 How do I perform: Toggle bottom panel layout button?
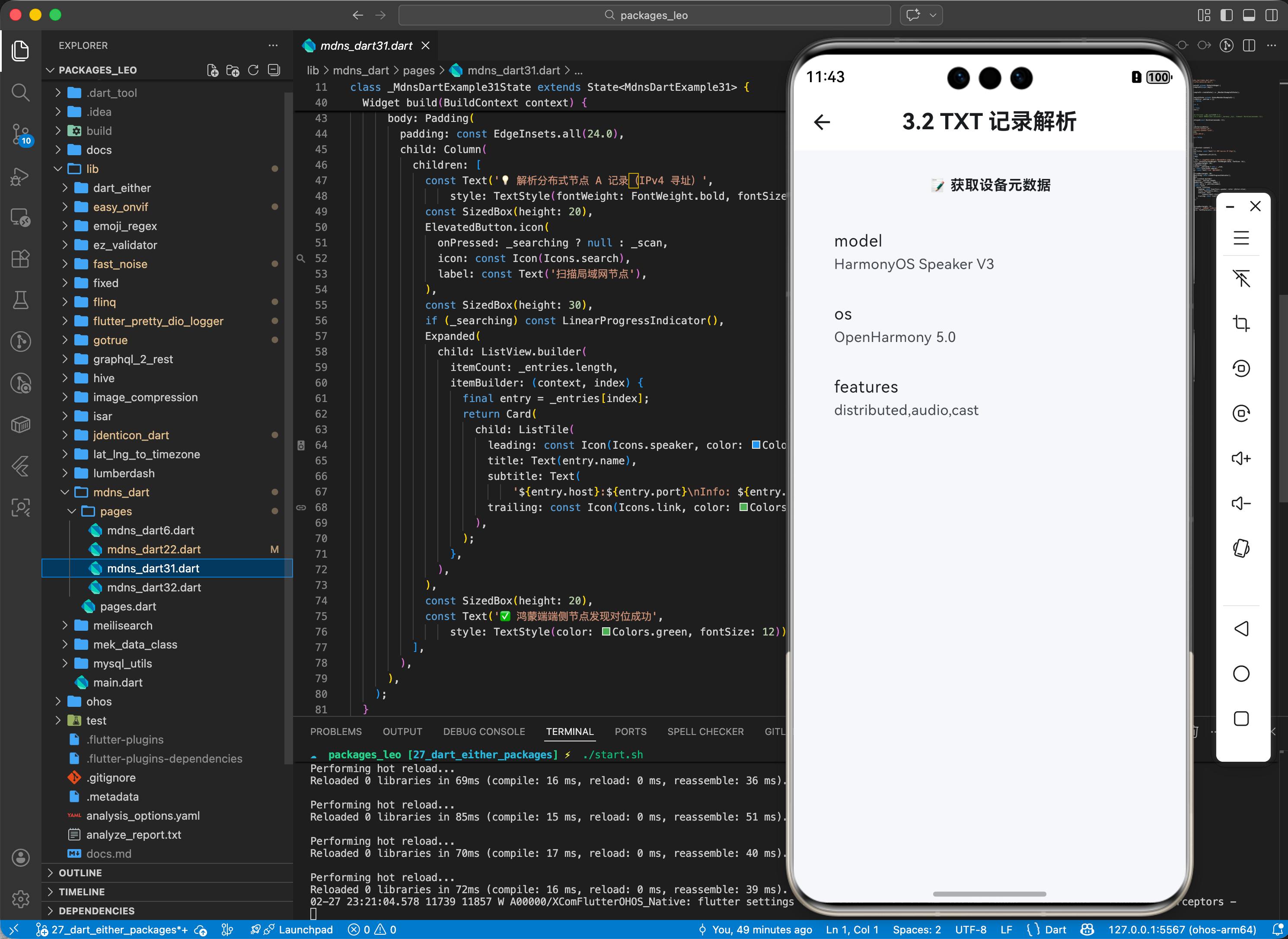pos(1249,15)
